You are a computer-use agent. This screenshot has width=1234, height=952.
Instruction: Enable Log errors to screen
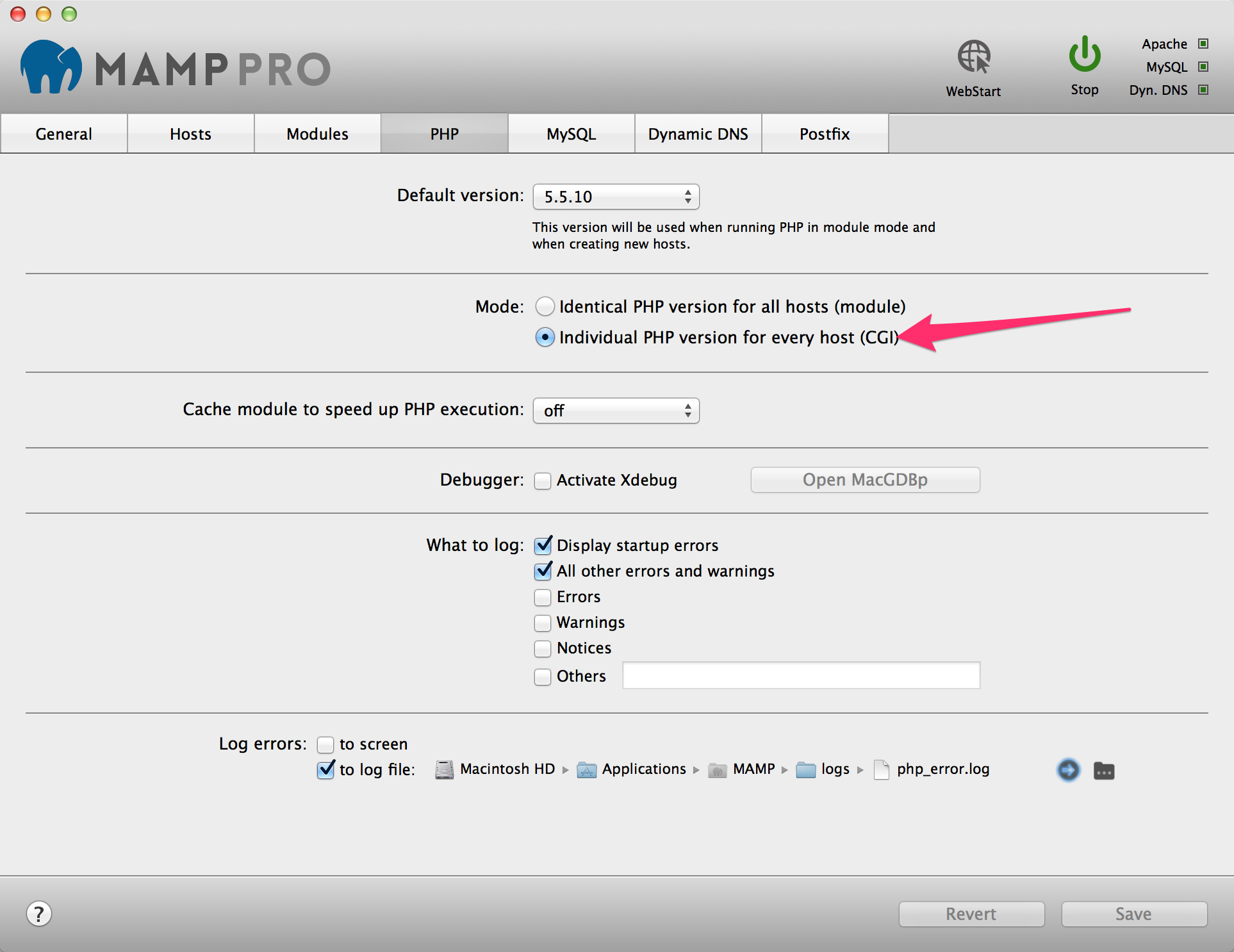325,744
